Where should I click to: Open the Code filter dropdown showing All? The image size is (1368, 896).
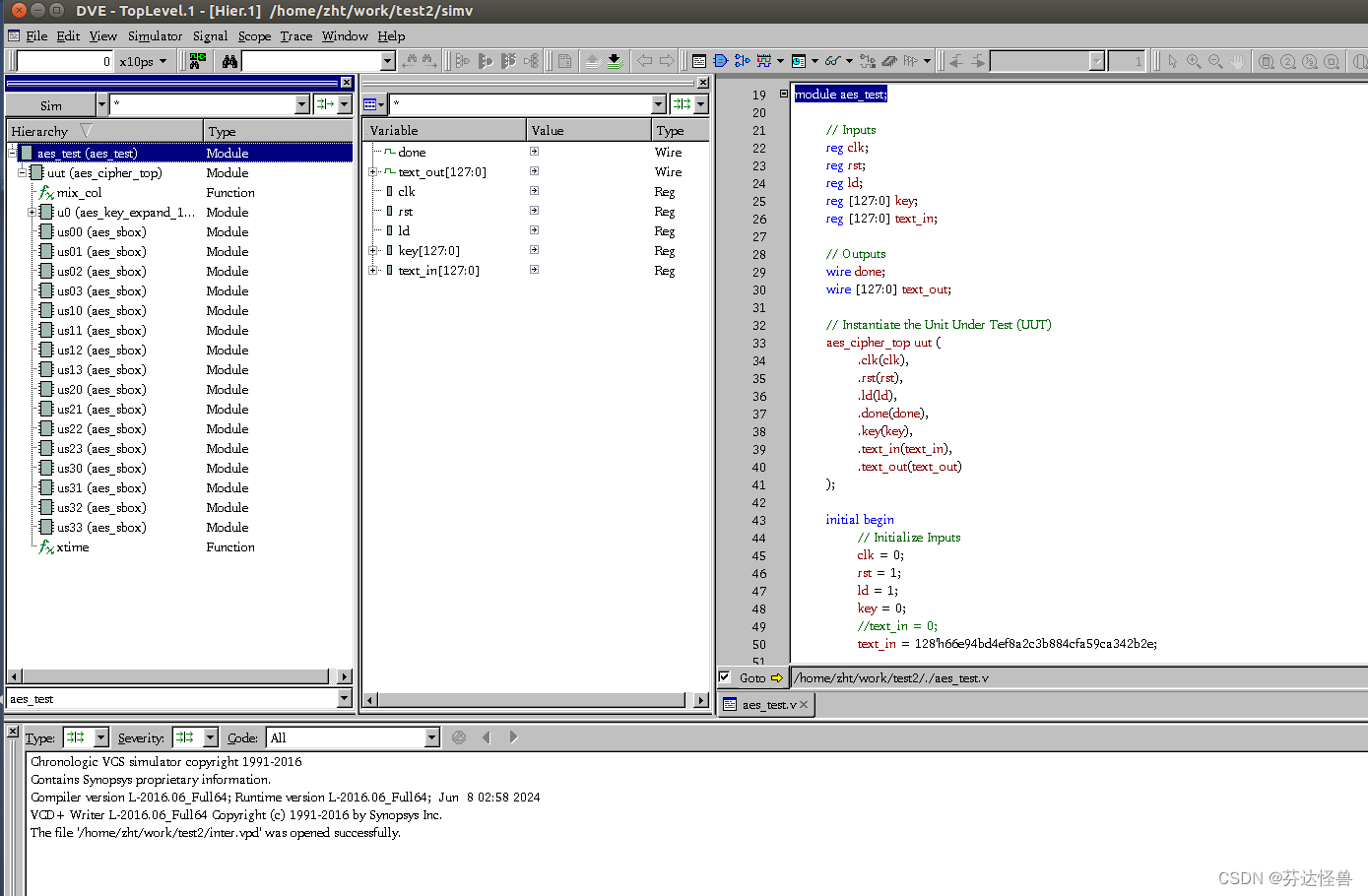point(430,736)
